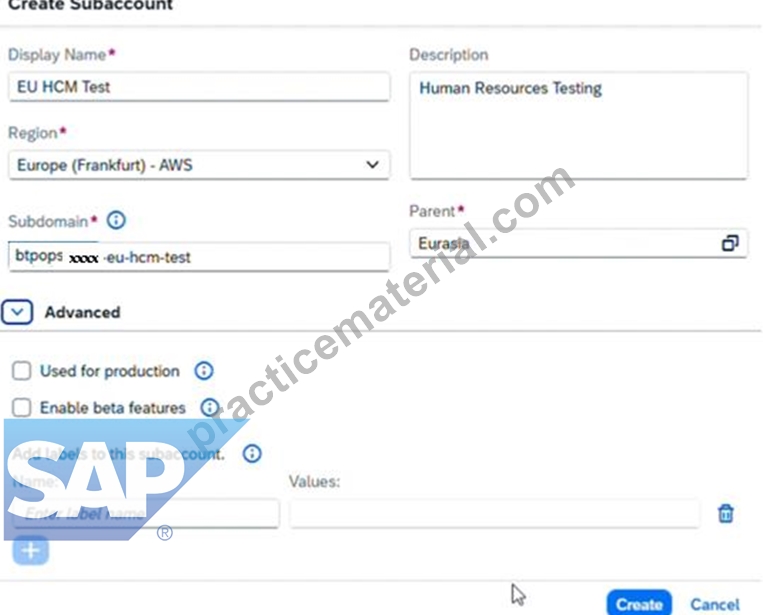Open the Subdomain info icon
Viewport: 763px width, 615px height.
(x=116, y=220)
